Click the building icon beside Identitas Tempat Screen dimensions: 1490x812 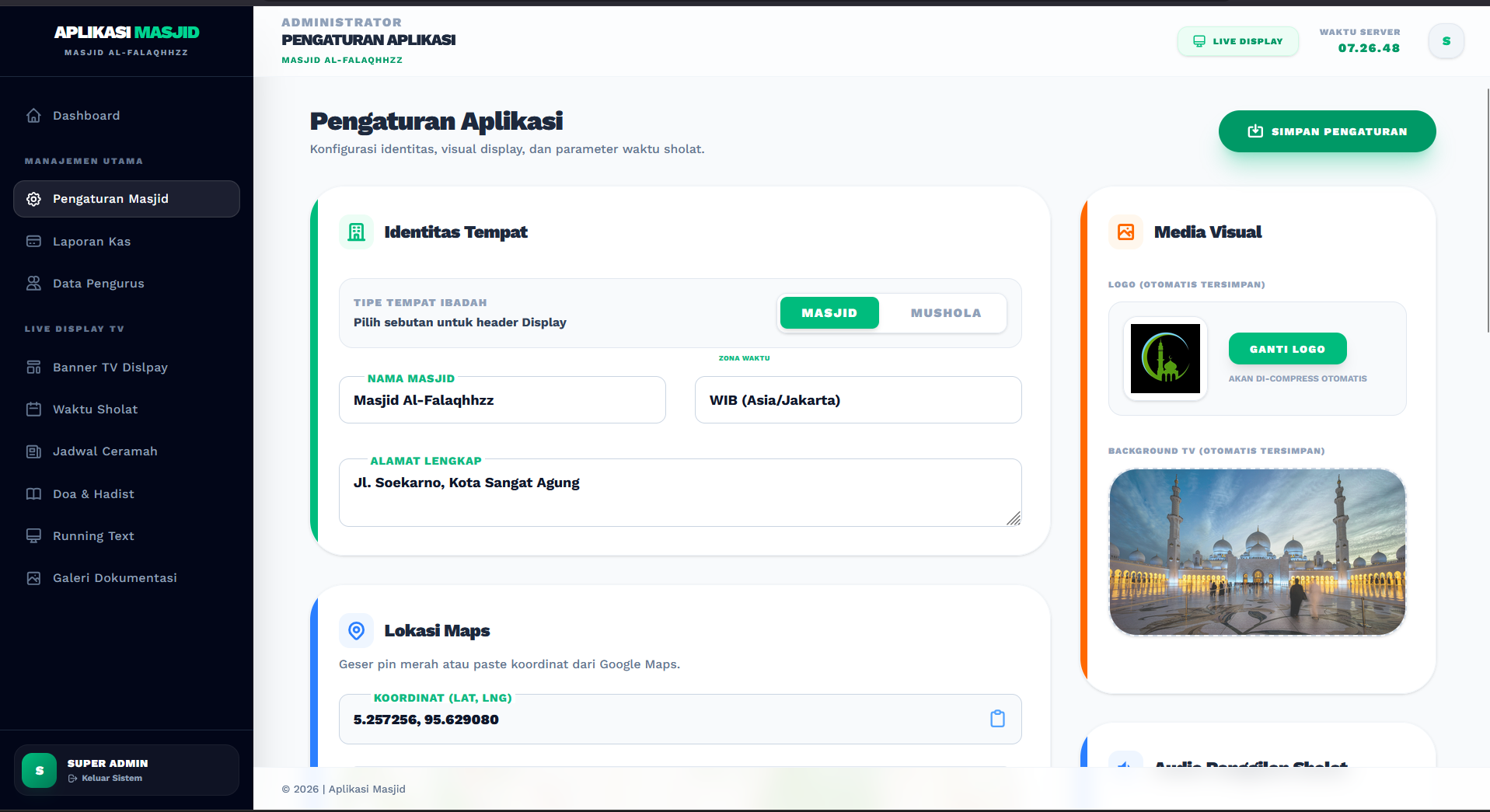[356, 232]
